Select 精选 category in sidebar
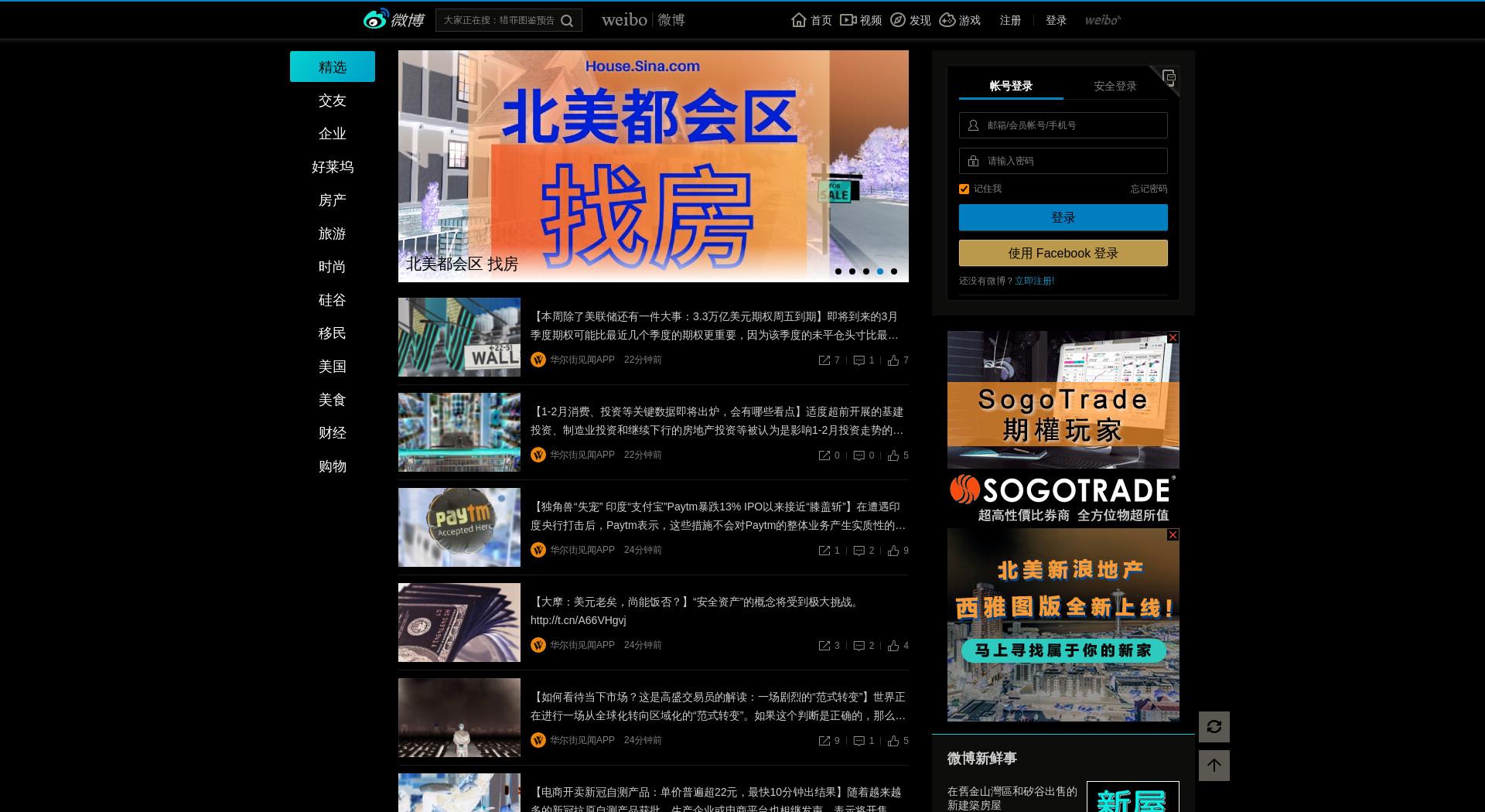The image size is (1485, 812). [333, 67]
